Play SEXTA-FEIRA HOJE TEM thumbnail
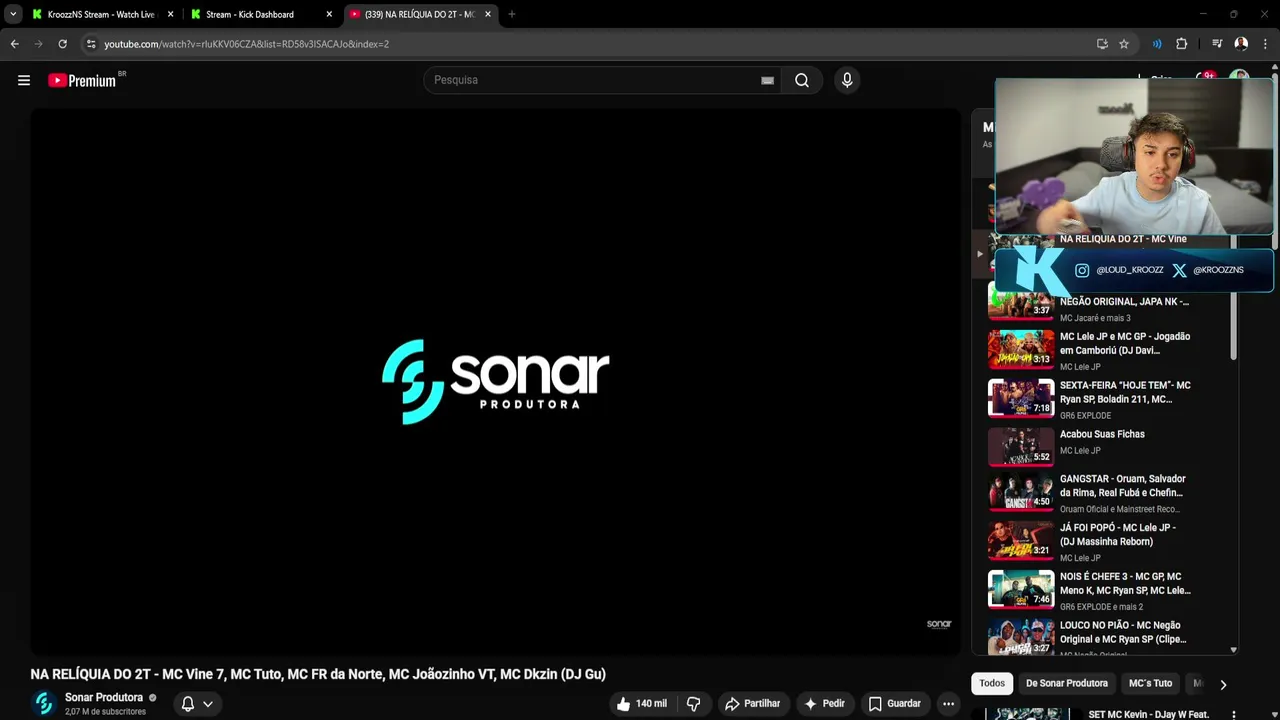1280x720 pixels. point(1021,399)
